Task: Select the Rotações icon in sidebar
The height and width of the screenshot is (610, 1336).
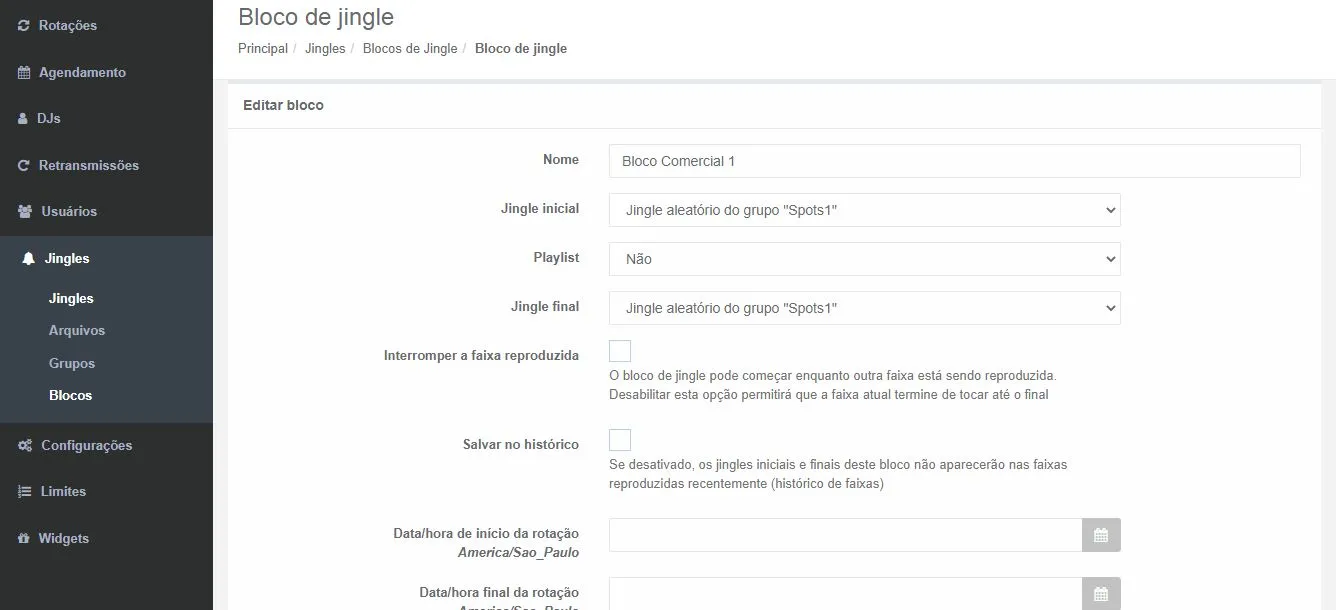Action: point(22,25)
